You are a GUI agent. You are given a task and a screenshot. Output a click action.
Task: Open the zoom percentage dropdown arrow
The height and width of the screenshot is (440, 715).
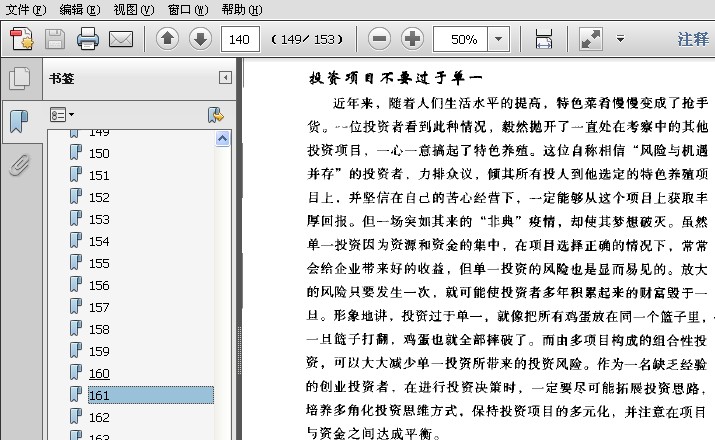pos(498,39)
